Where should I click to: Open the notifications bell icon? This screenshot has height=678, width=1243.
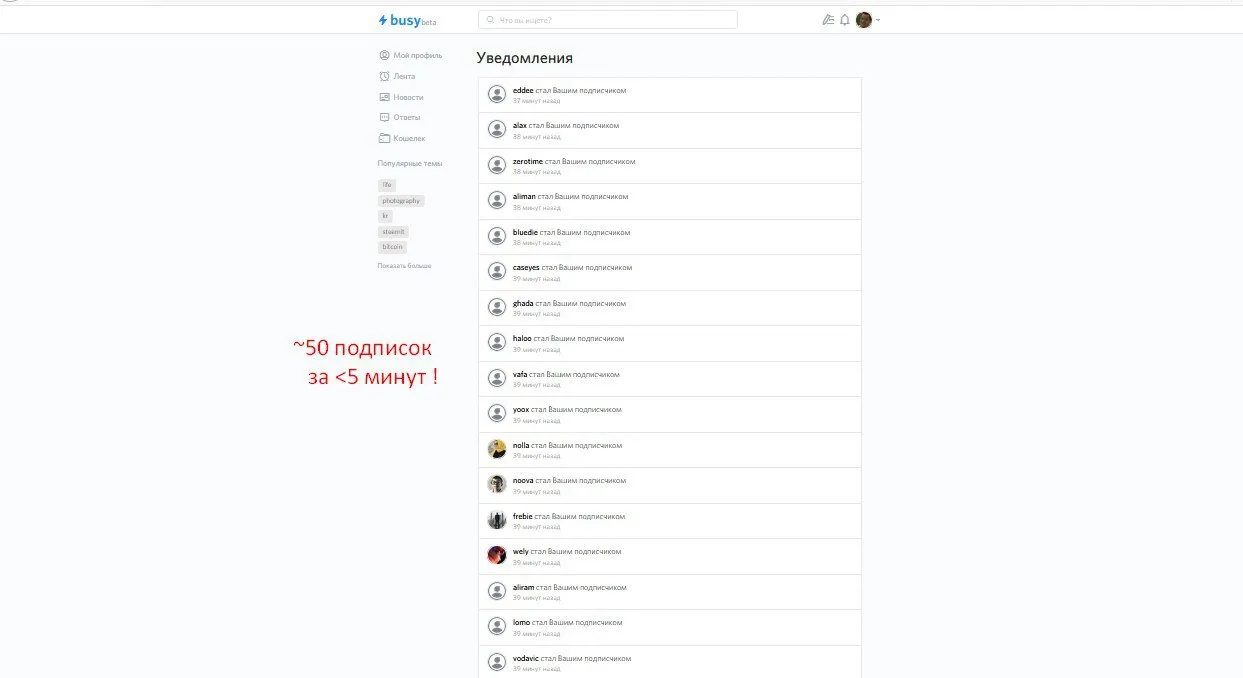[844, 20]
